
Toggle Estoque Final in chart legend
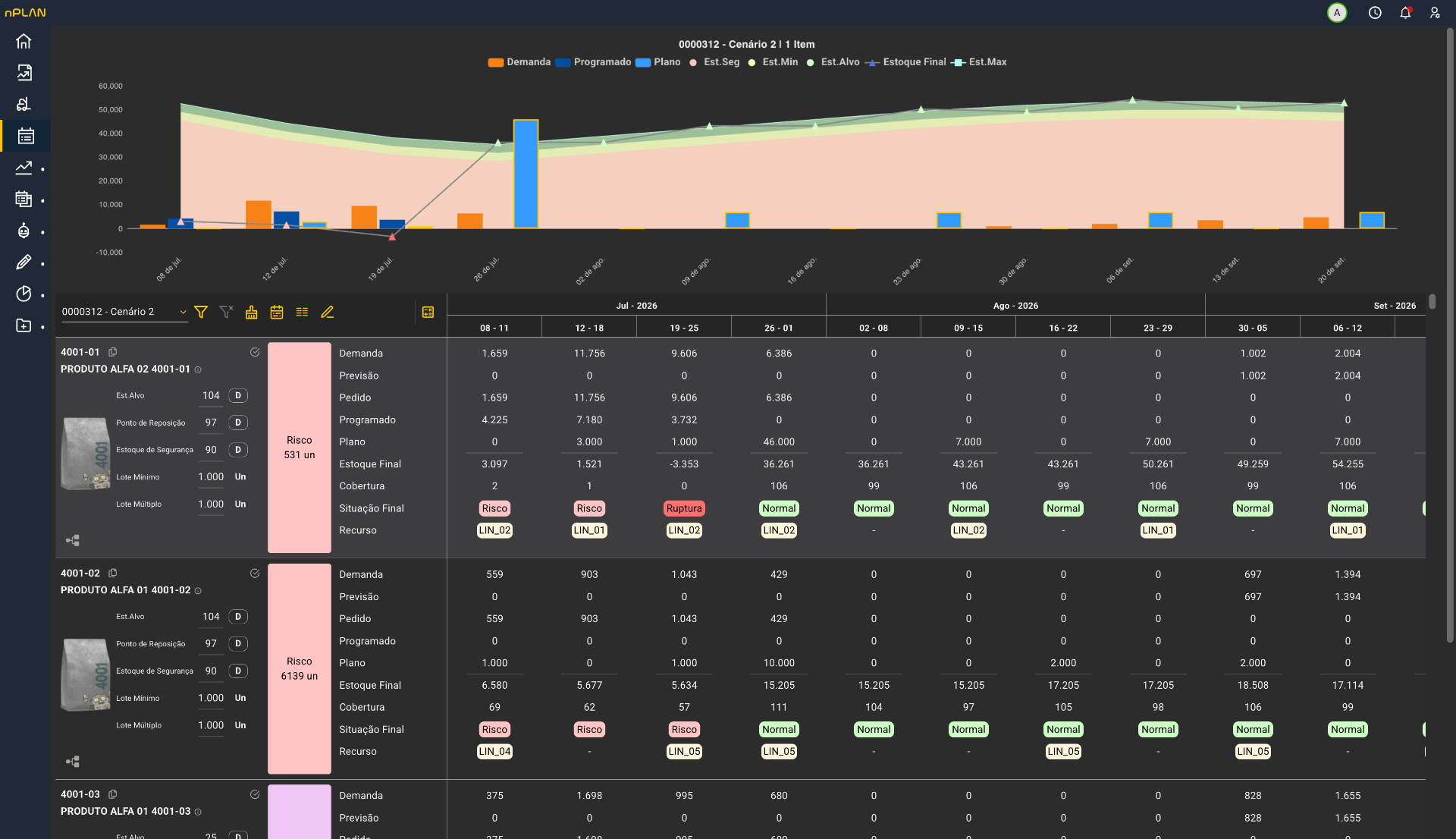click(x=905, y=62)
